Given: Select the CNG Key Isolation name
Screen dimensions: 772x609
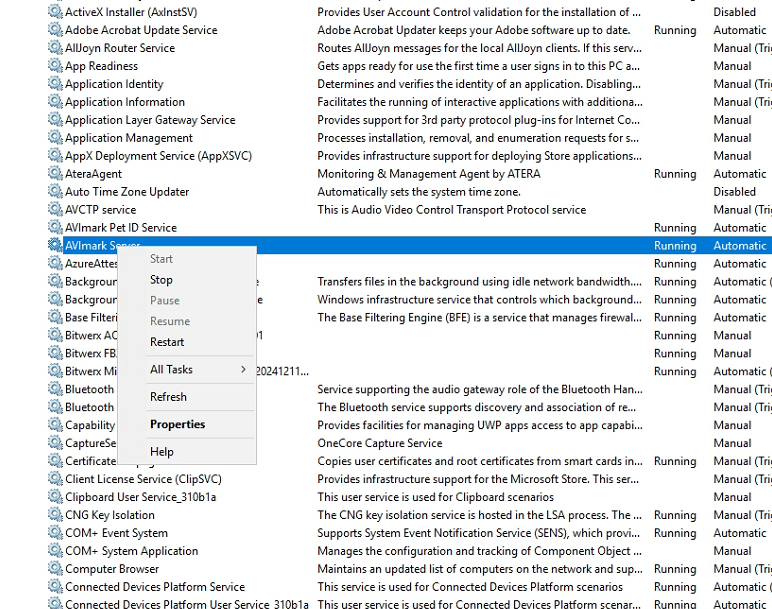Looking at the screenshot, I should tap(110, 515).
